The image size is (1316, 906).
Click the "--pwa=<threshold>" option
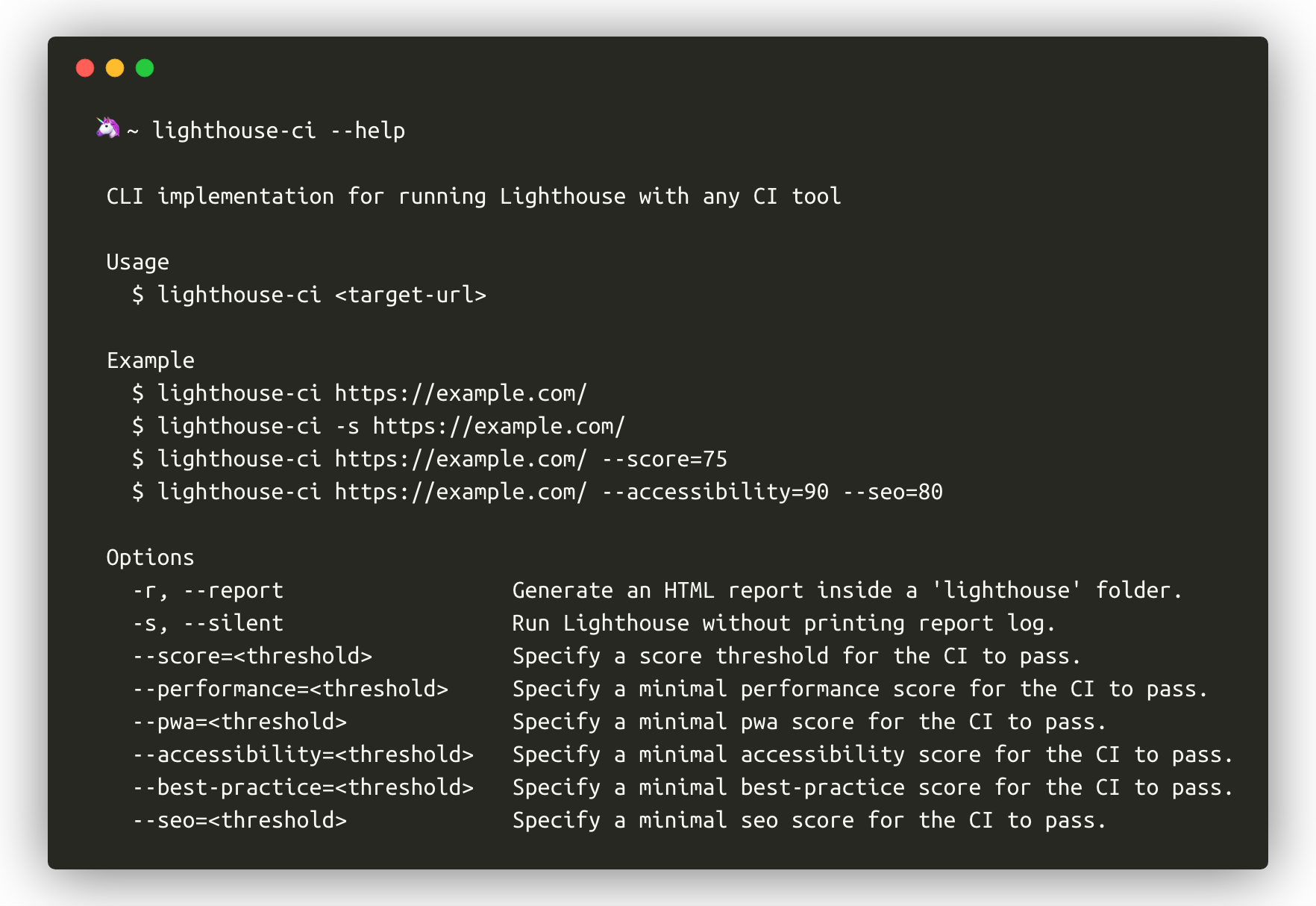[x=240, y=722]
